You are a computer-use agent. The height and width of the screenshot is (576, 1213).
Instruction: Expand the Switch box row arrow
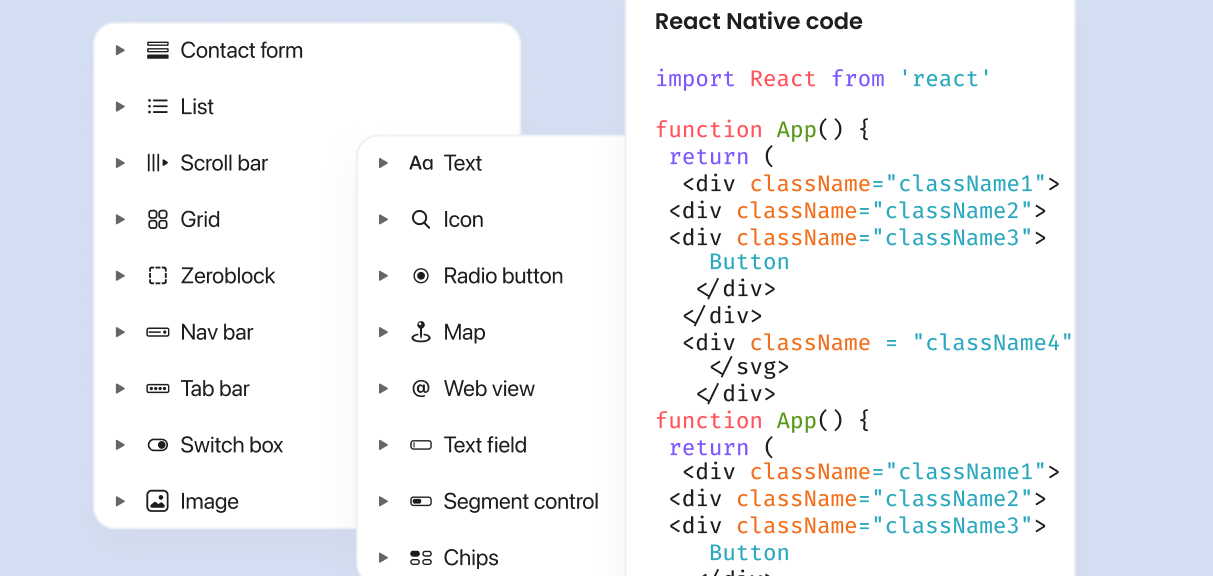[x=120, y=445]
